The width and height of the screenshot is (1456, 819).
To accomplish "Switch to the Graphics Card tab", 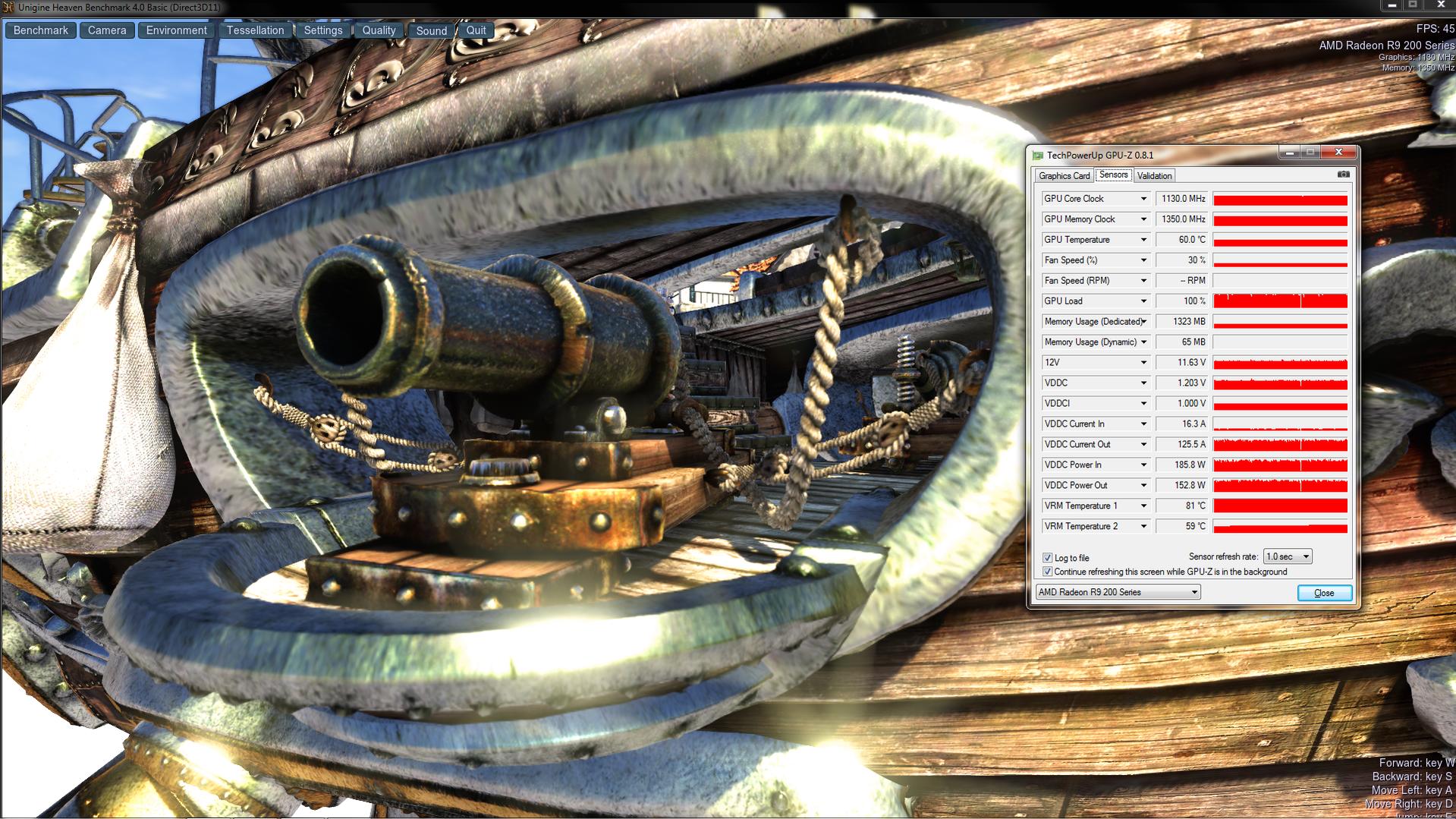I will click(x=1064, y=176).
